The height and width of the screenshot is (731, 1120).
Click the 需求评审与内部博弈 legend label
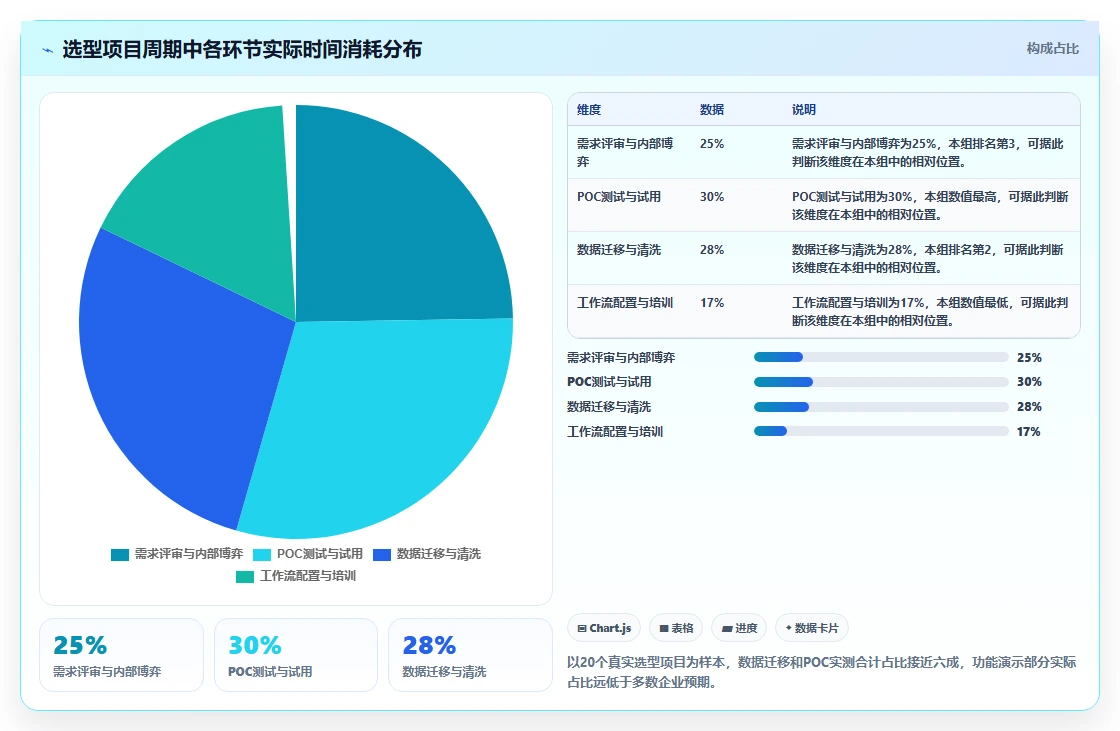(189, 554)
